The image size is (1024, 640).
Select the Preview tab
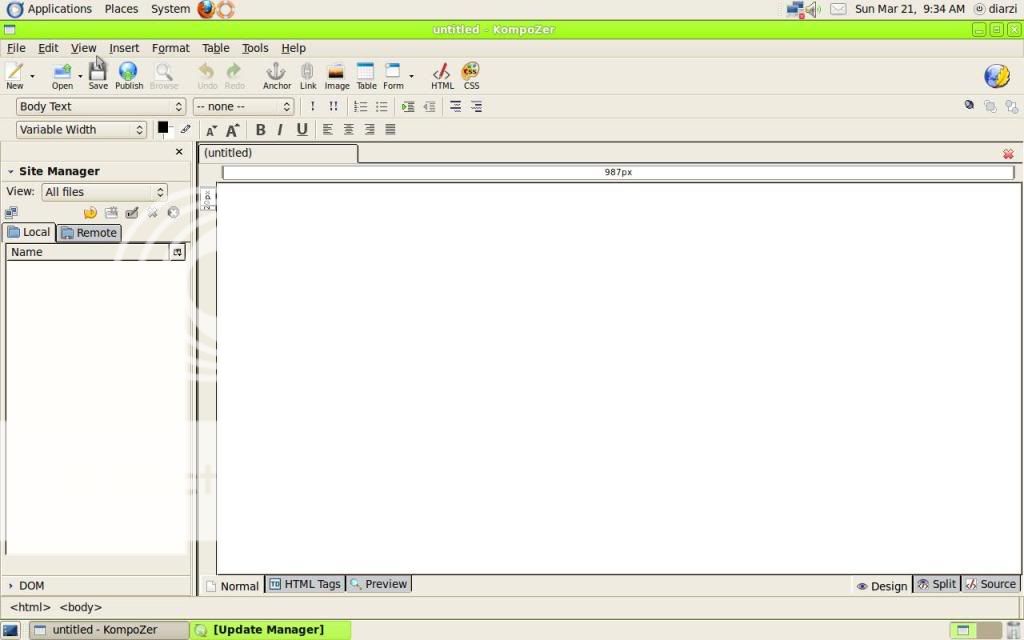tap(378, 584)
